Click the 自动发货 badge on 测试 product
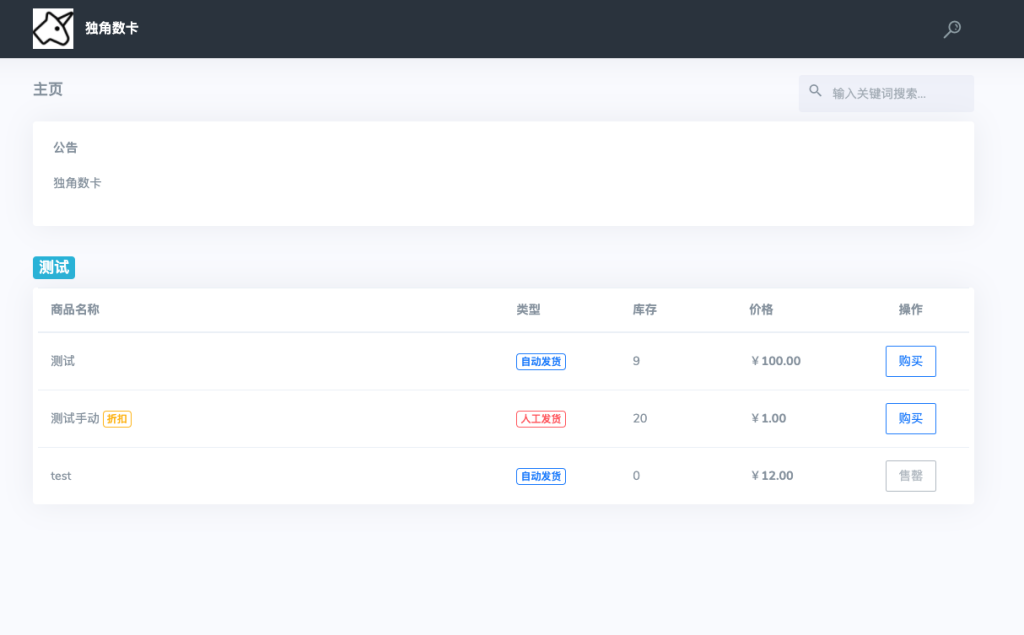 pos(540,361)
